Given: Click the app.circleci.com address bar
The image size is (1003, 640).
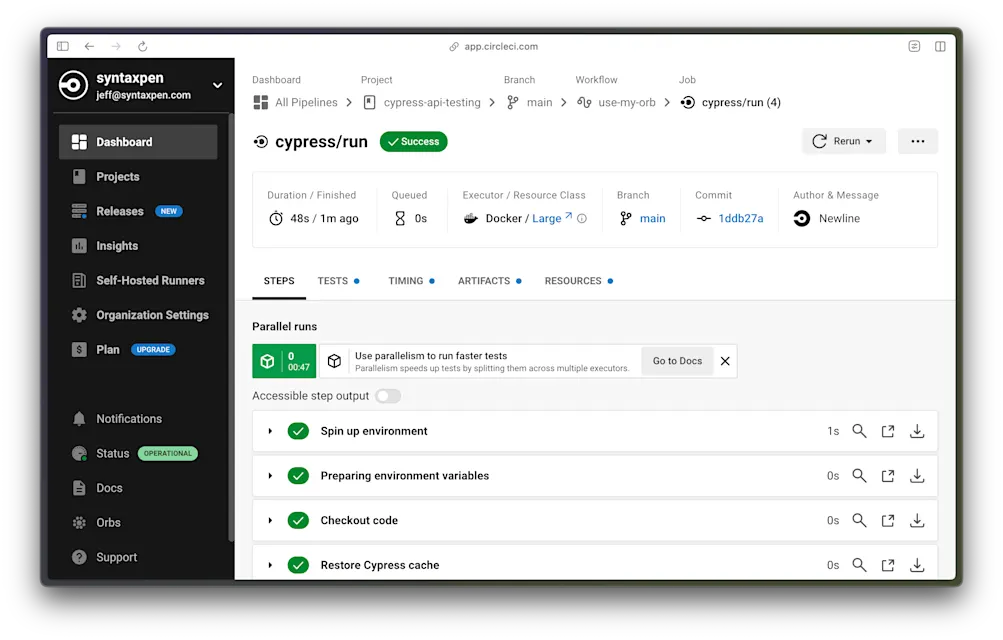Looking at the screenshot, I should pos(493,46).
